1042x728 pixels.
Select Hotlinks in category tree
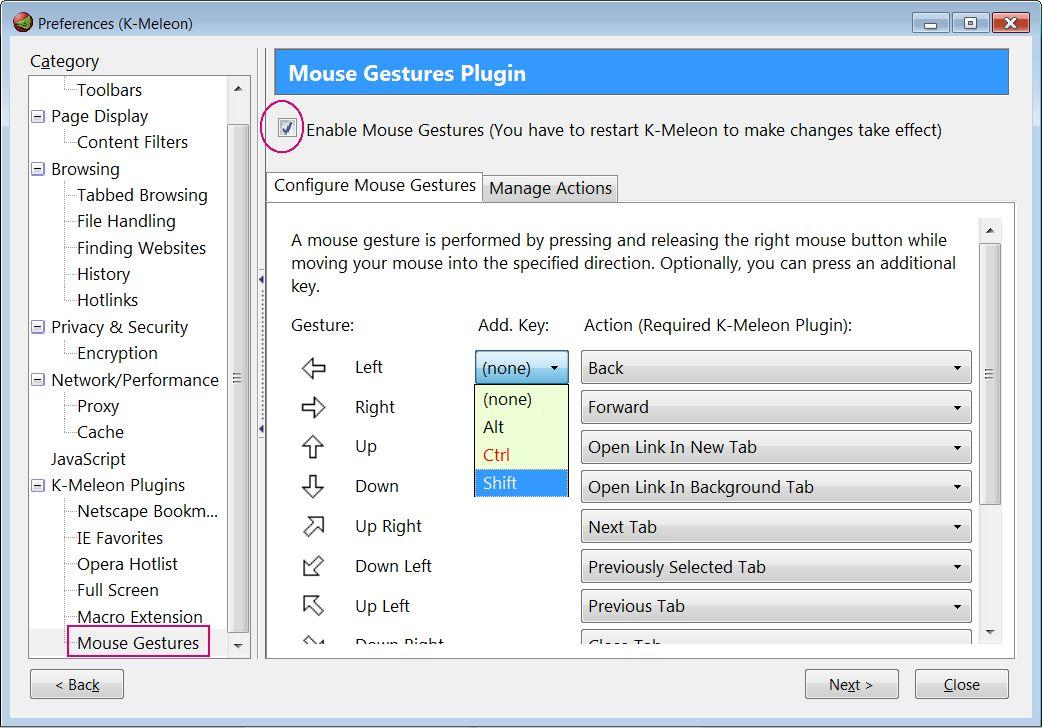[x=108, y=301]
